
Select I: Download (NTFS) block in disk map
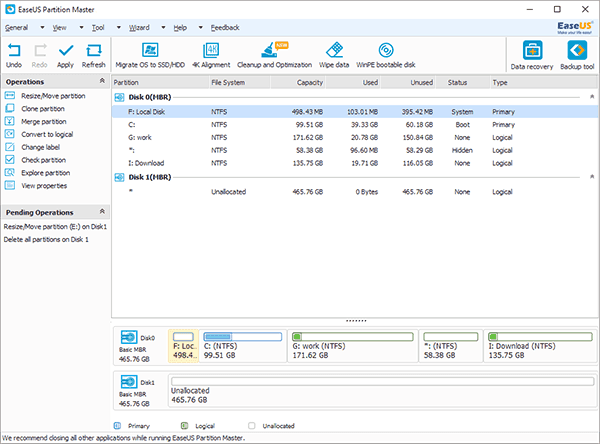point(540,346)
